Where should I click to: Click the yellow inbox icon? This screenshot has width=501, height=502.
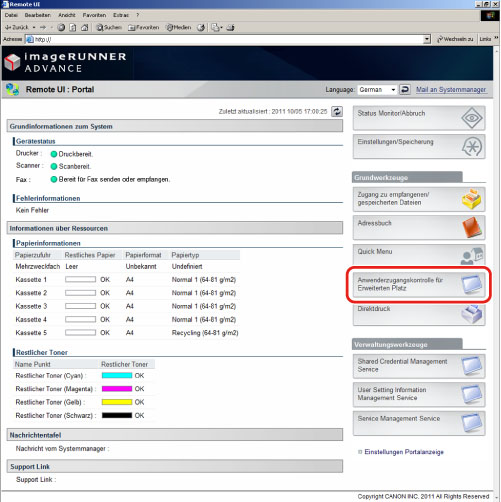tap(472, 199)
